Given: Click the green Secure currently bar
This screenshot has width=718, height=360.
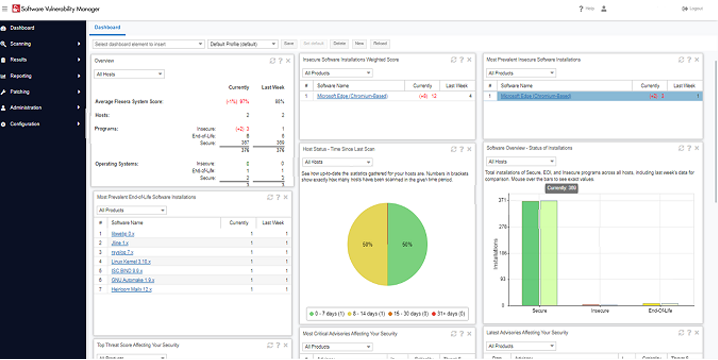Looking at the screenshot, I should [530, 253].
